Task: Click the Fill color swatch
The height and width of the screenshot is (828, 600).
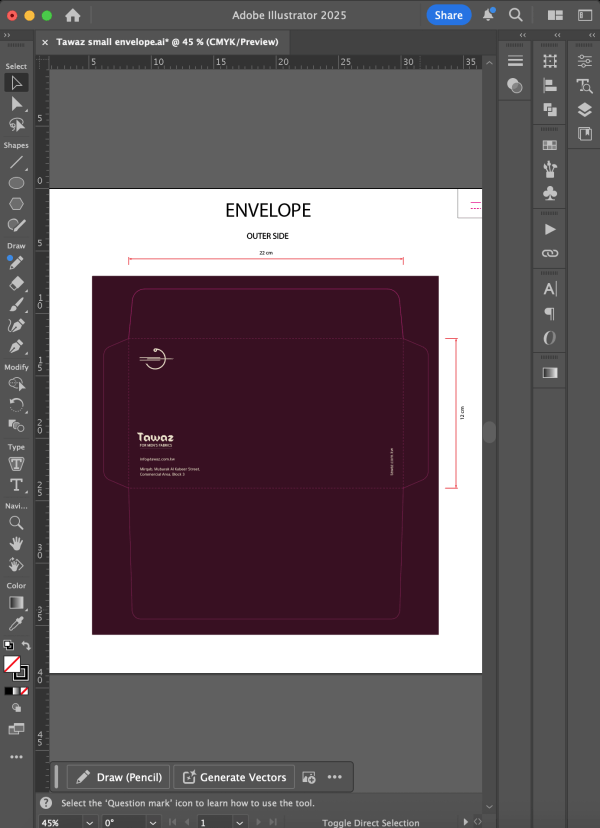Action: coord(11,664)
